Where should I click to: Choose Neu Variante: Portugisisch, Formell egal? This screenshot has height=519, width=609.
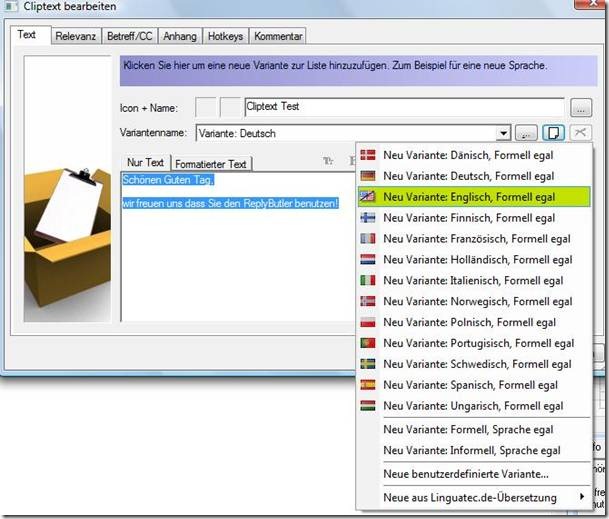coord(474,343)
